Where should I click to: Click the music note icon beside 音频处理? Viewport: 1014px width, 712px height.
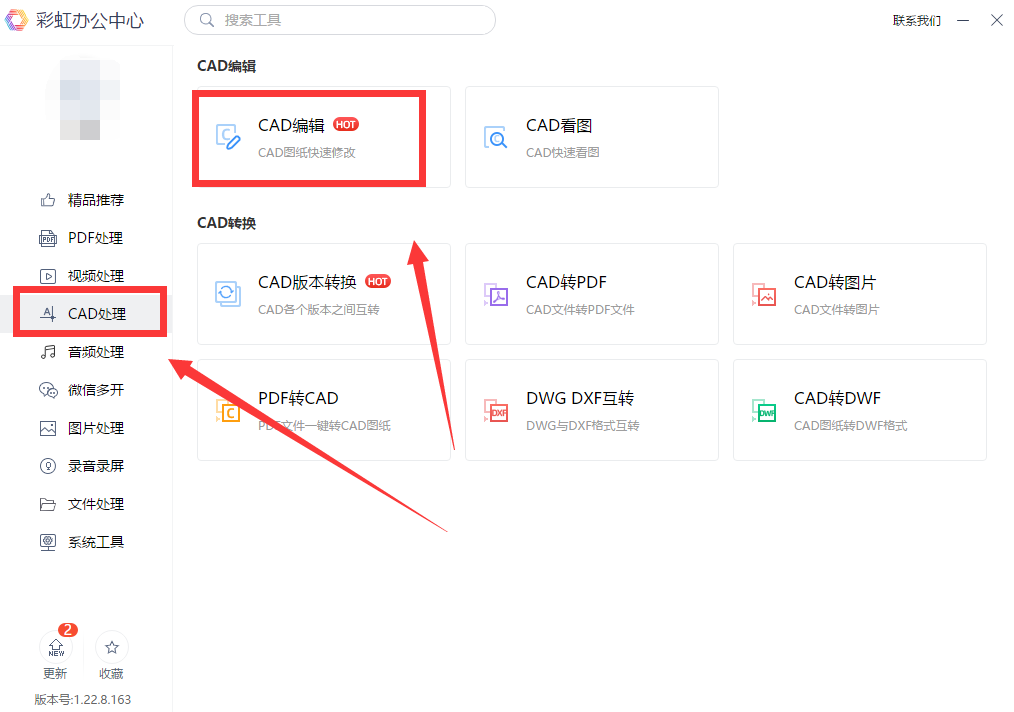tap(48, 352)
